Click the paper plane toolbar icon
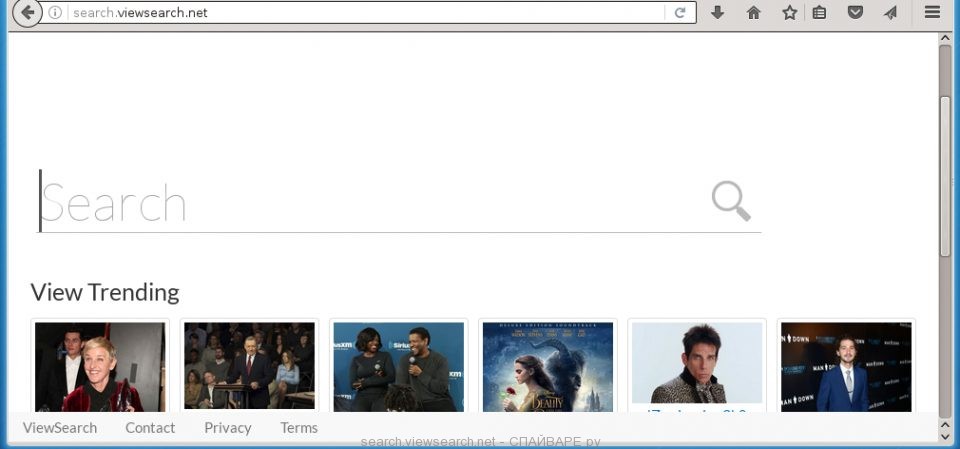Viewport: 960px width, 449px height. [890, 13]
